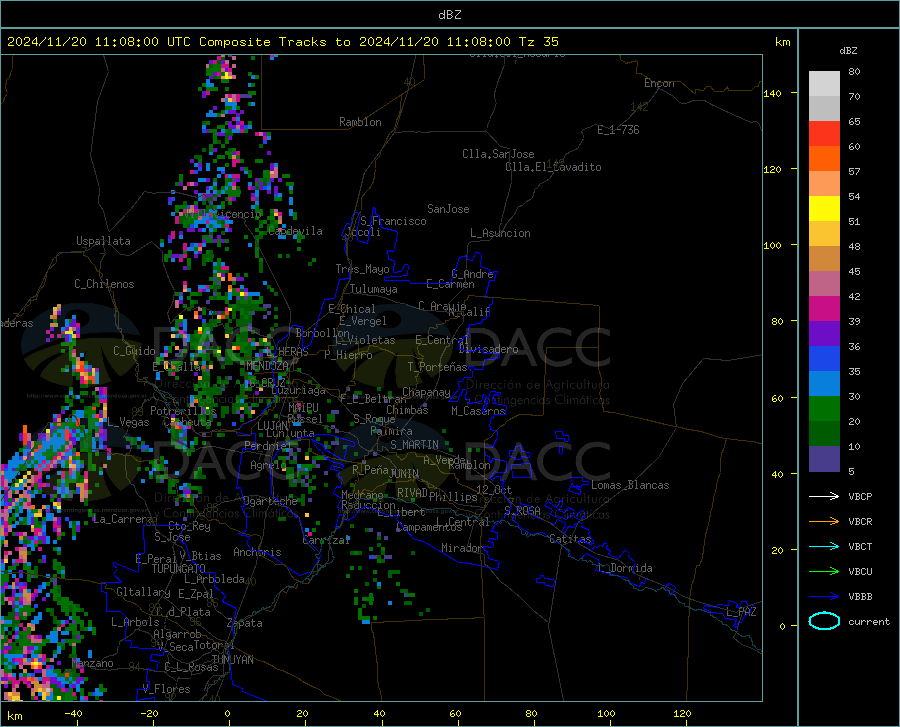Click the Uspallata map label

pyautogui.click(x=103, y=241)
